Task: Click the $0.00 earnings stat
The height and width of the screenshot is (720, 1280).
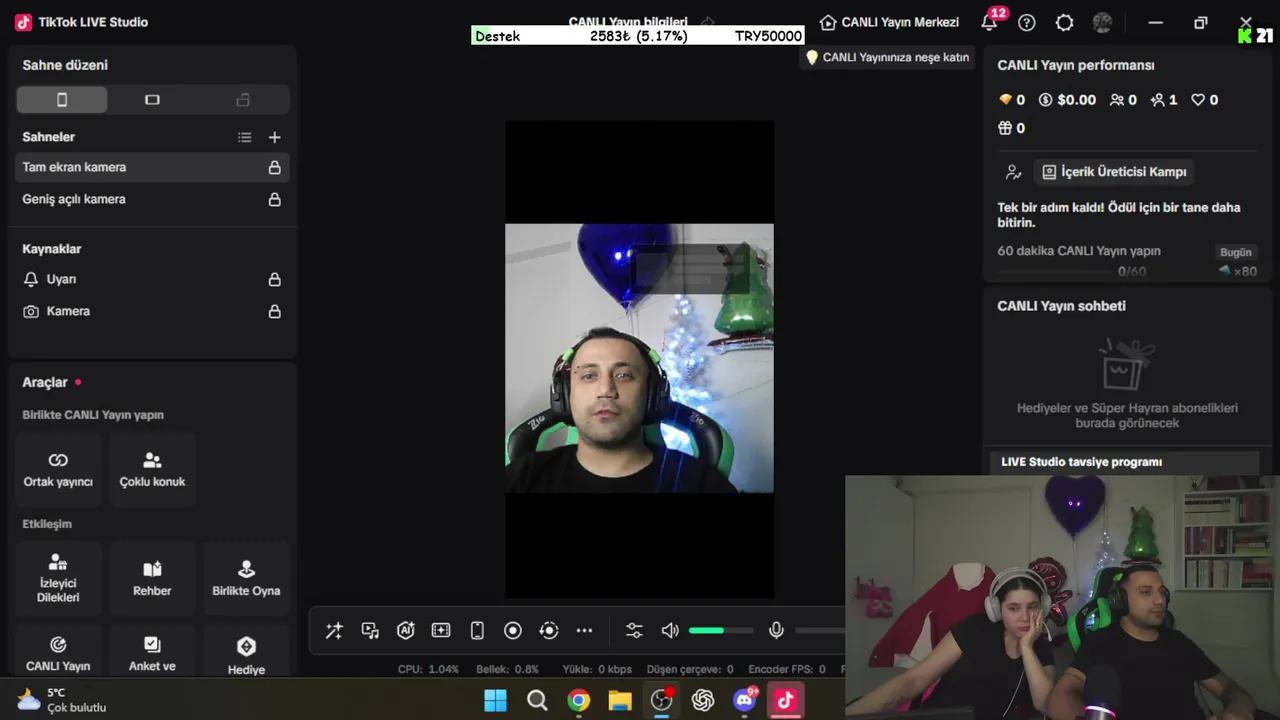Action: pos(1067,100)
